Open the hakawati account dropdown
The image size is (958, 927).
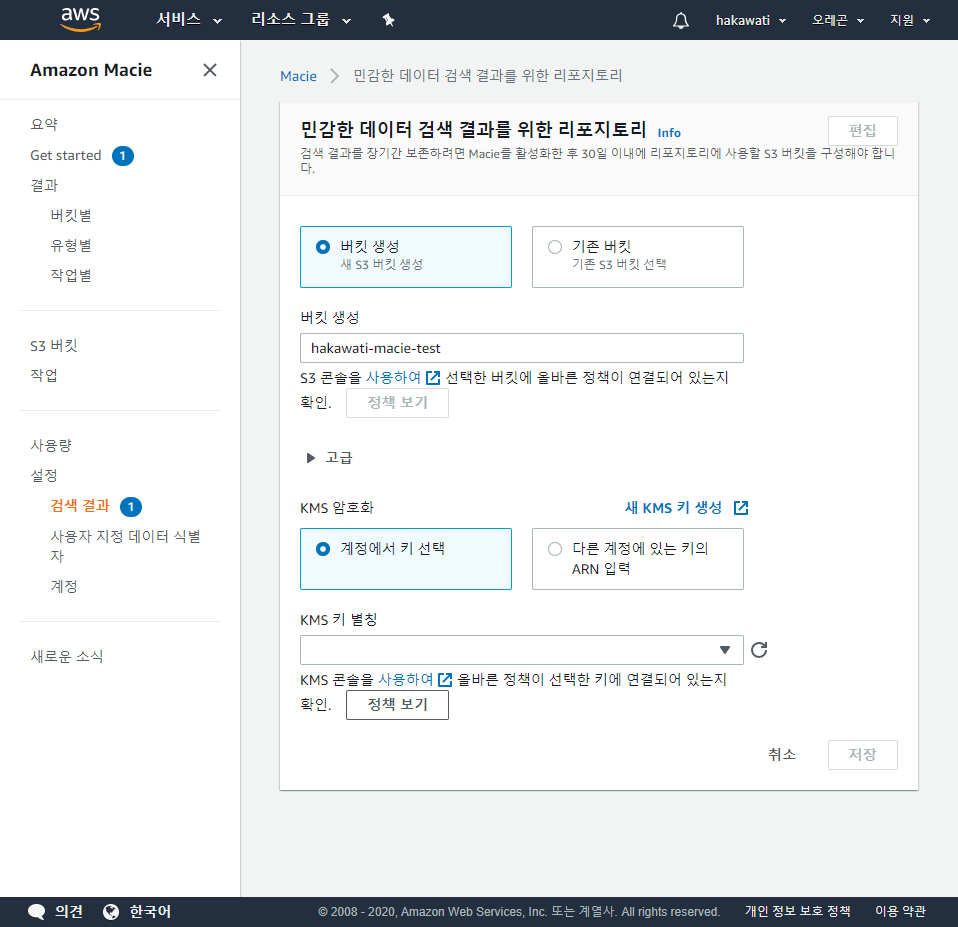pos(751,20)
